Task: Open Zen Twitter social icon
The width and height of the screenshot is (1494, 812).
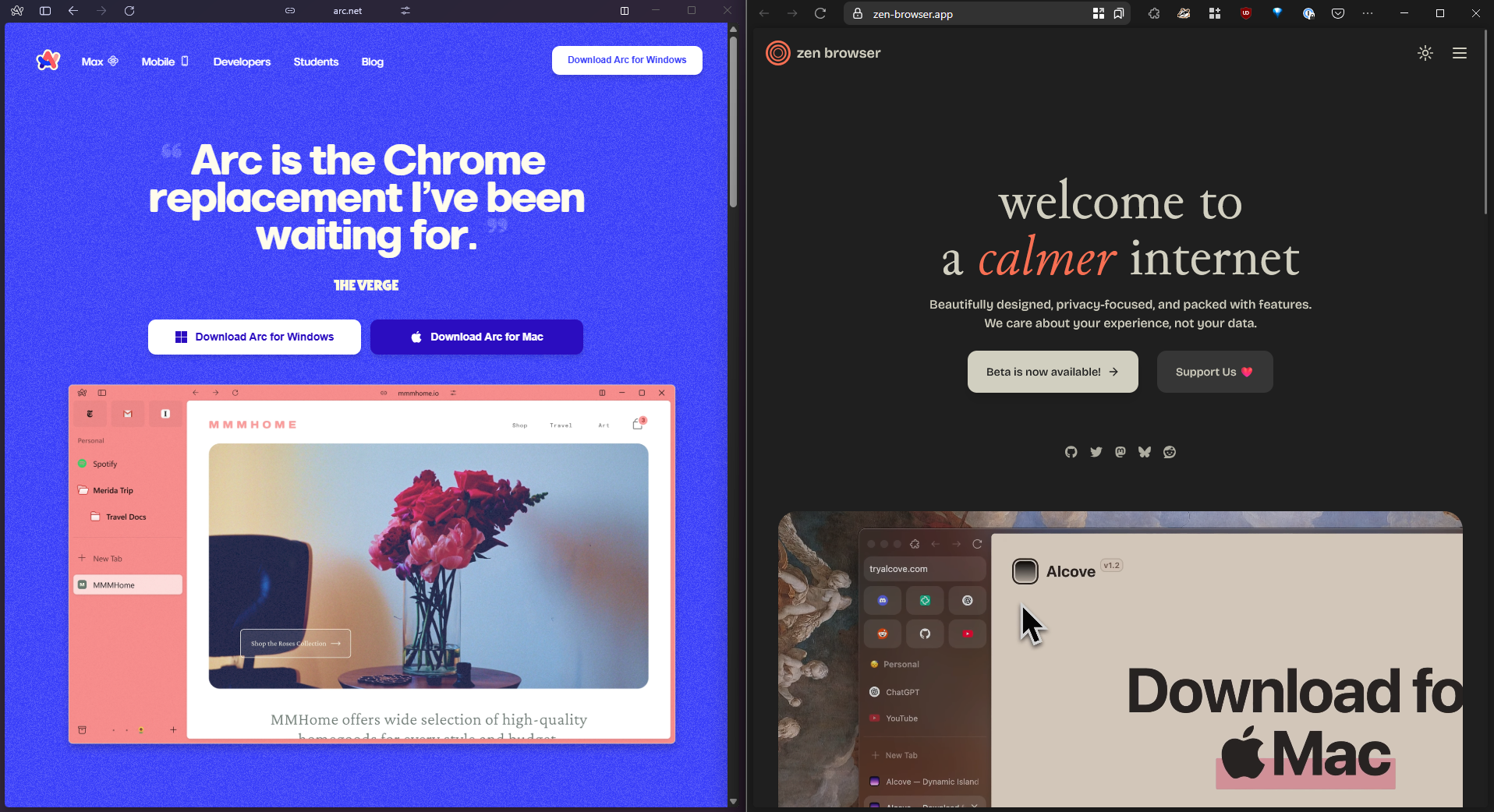Action: click(x=1096, y=452)
